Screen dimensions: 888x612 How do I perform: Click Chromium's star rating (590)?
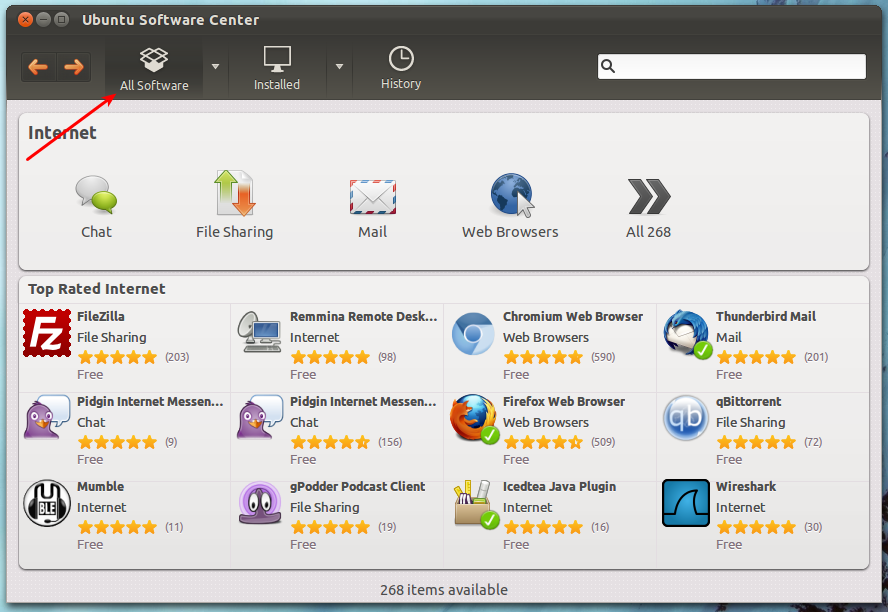tap(543, 357)
